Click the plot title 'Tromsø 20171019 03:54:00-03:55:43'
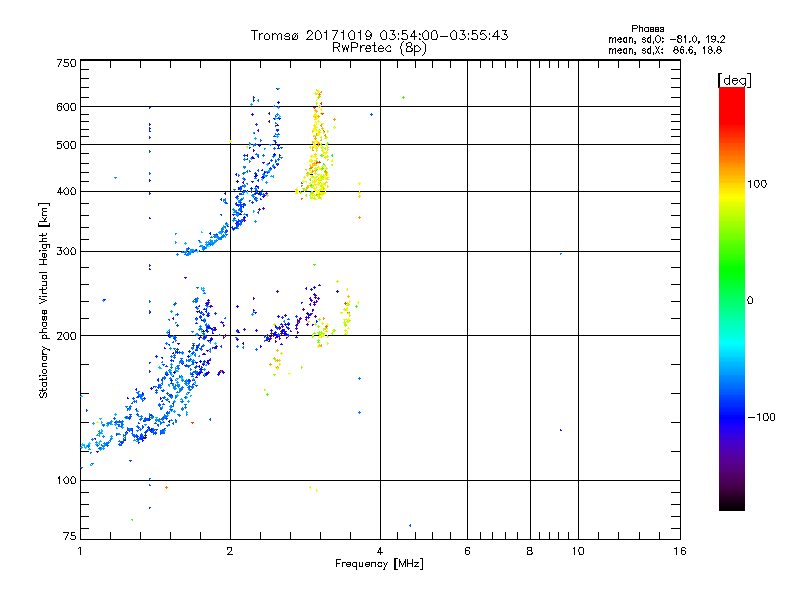The image size is (800, 600). 379,35
